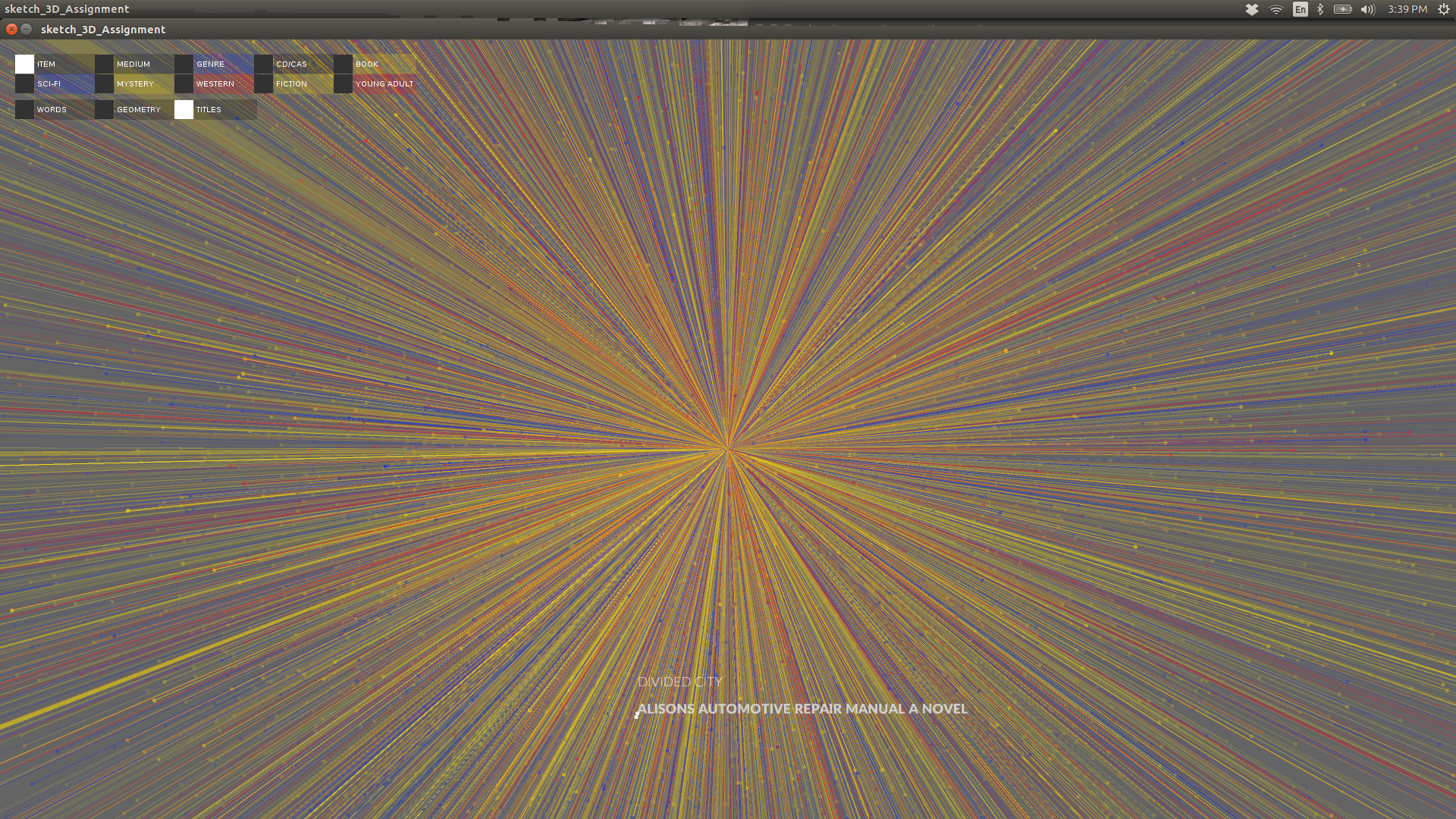
Task: Open the volume sound menu
Action: 1367,9
